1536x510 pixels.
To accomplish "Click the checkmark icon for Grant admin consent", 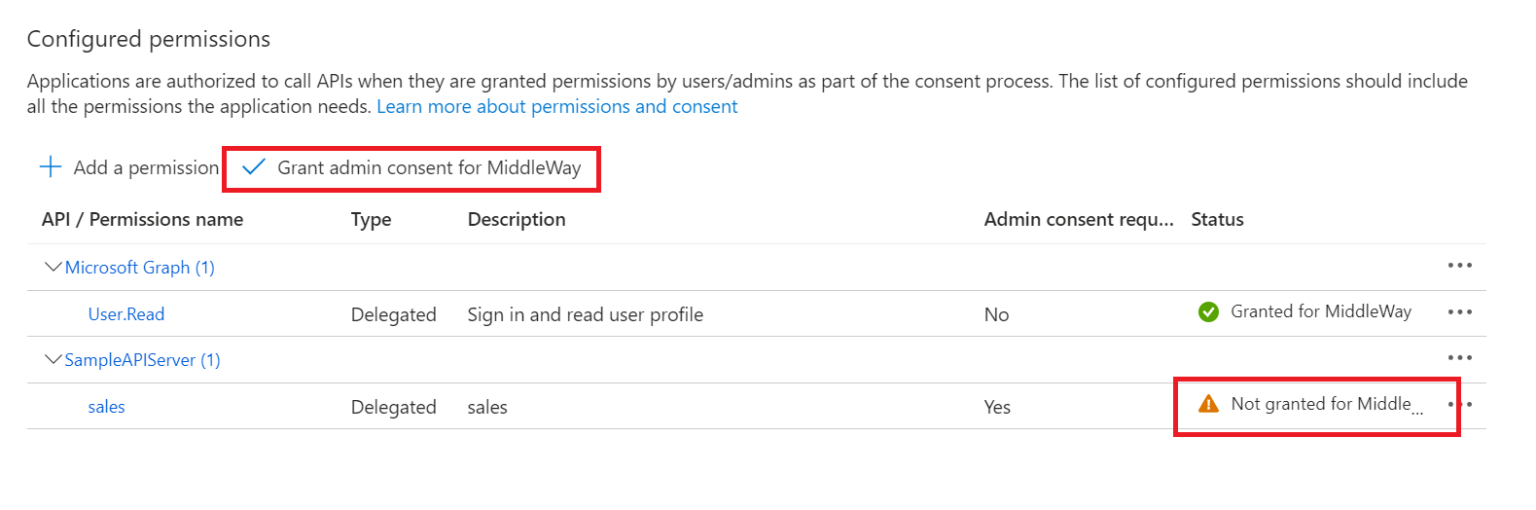I will tap(252, 167).
